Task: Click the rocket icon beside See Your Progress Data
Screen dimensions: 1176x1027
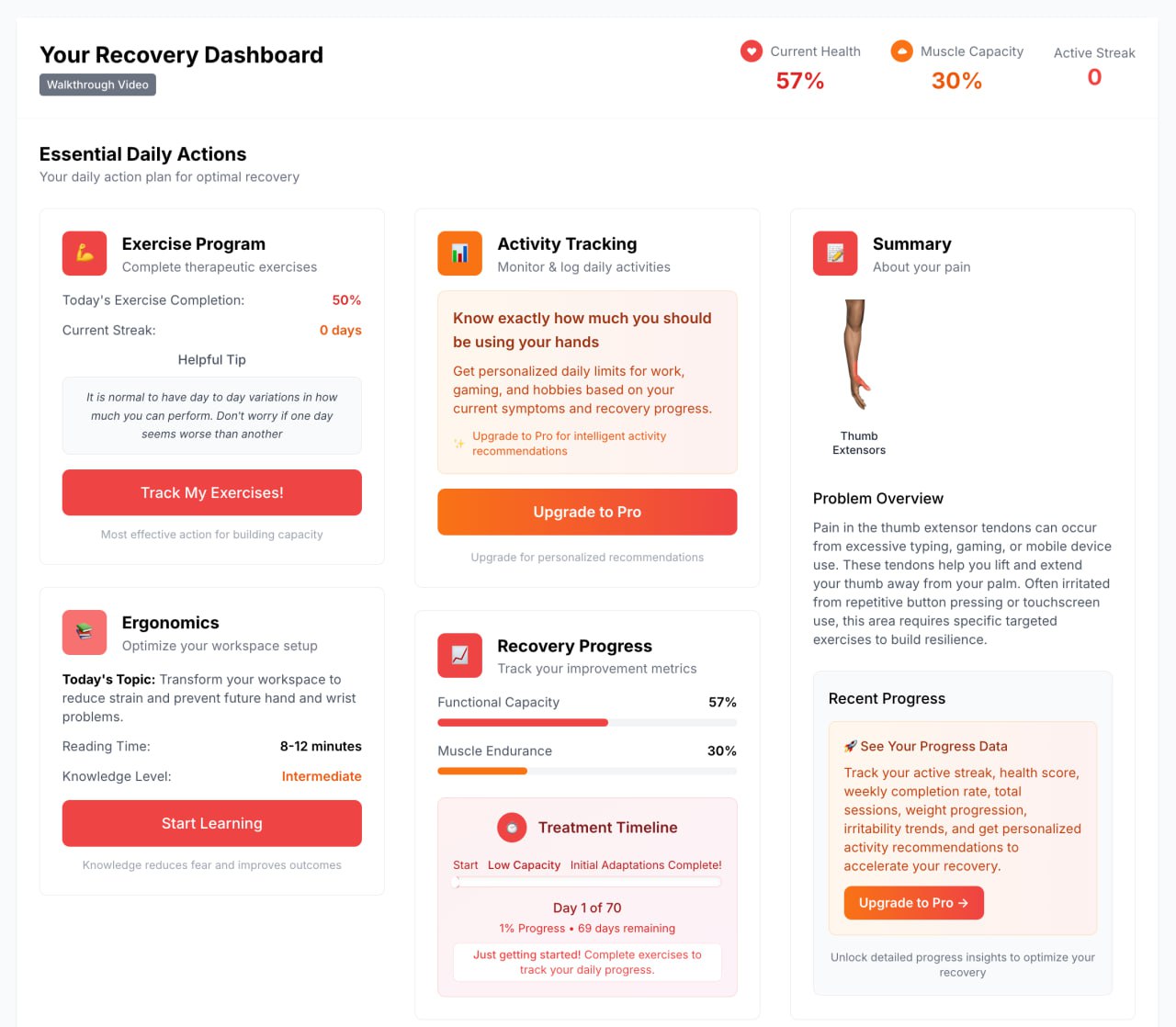Action: coord(850,746)
